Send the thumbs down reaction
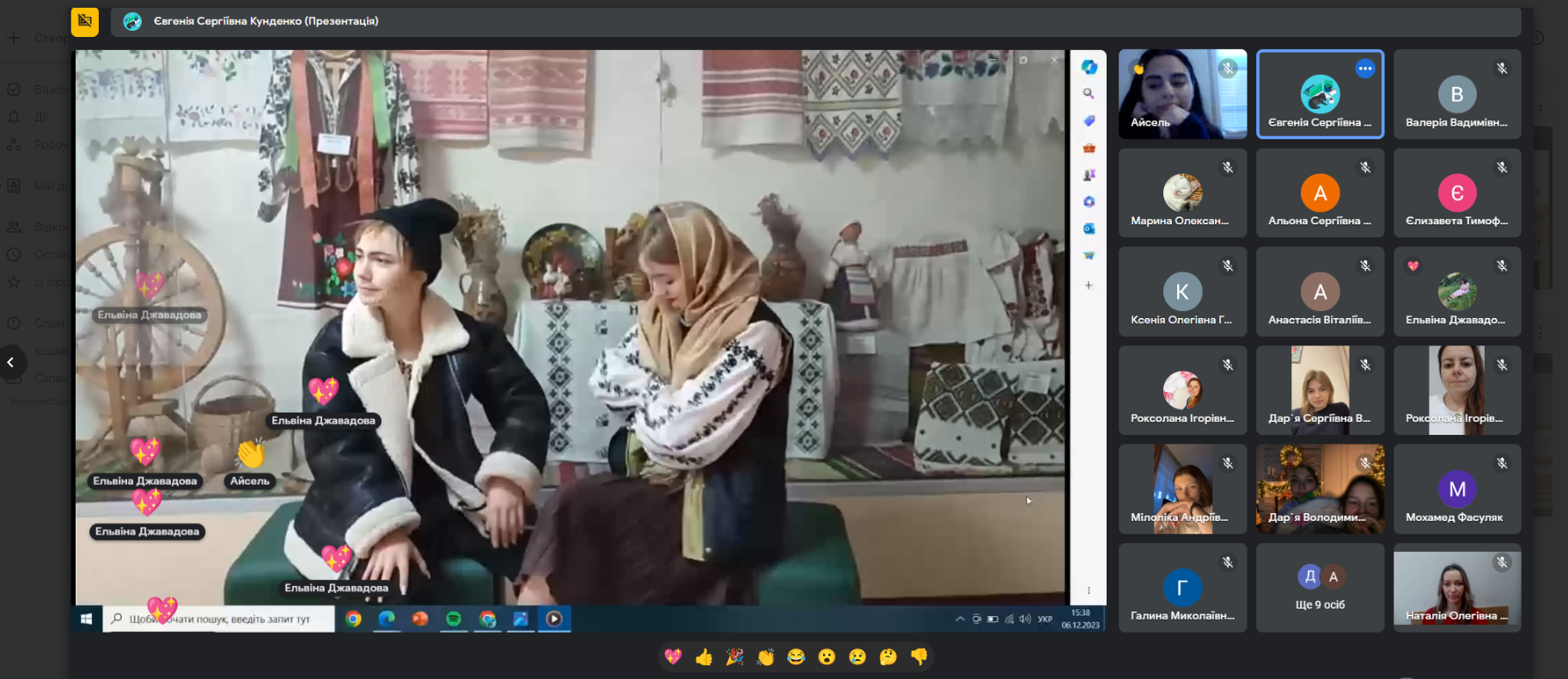1568x679 pixels. (x=919, y=657)
